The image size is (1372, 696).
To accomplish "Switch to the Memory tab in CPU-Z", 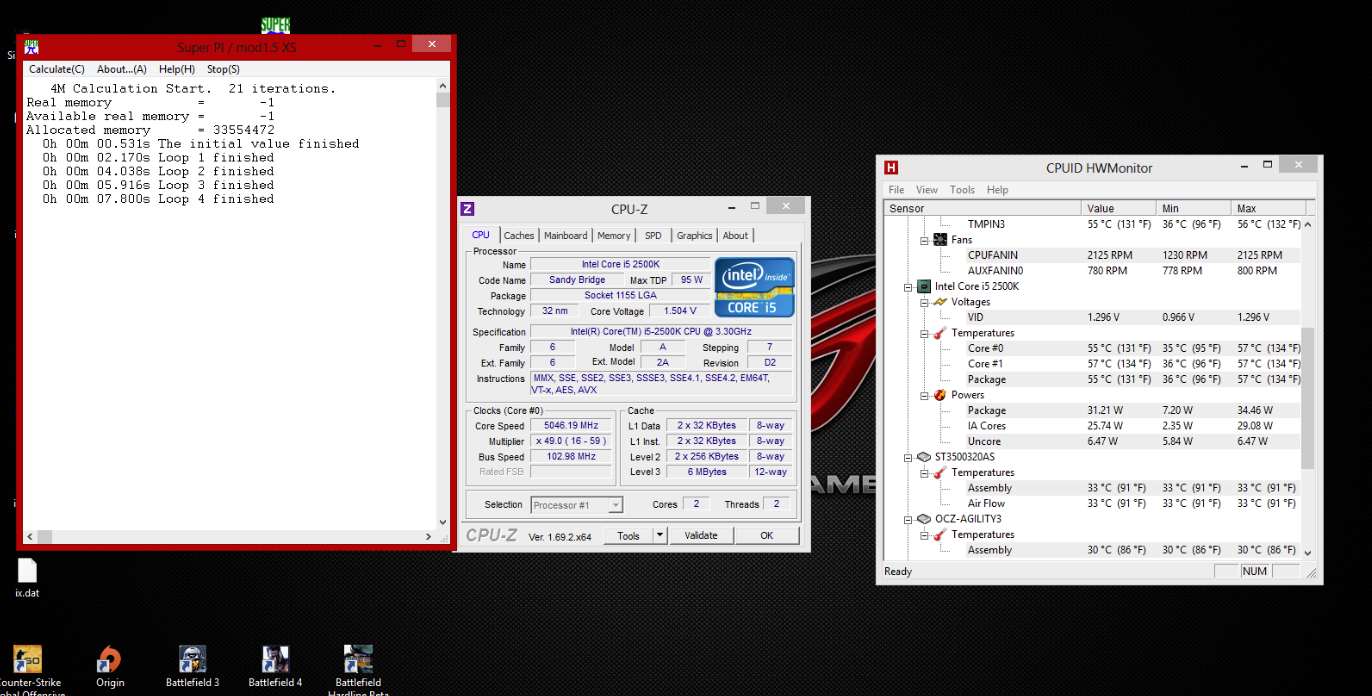I will click(x=614, y=236).
